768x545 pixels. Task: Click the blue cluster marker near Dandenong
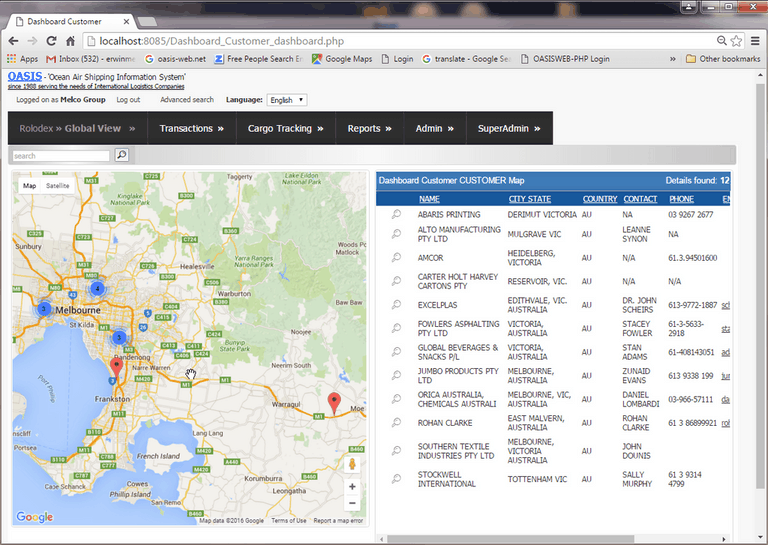point(119,337)
